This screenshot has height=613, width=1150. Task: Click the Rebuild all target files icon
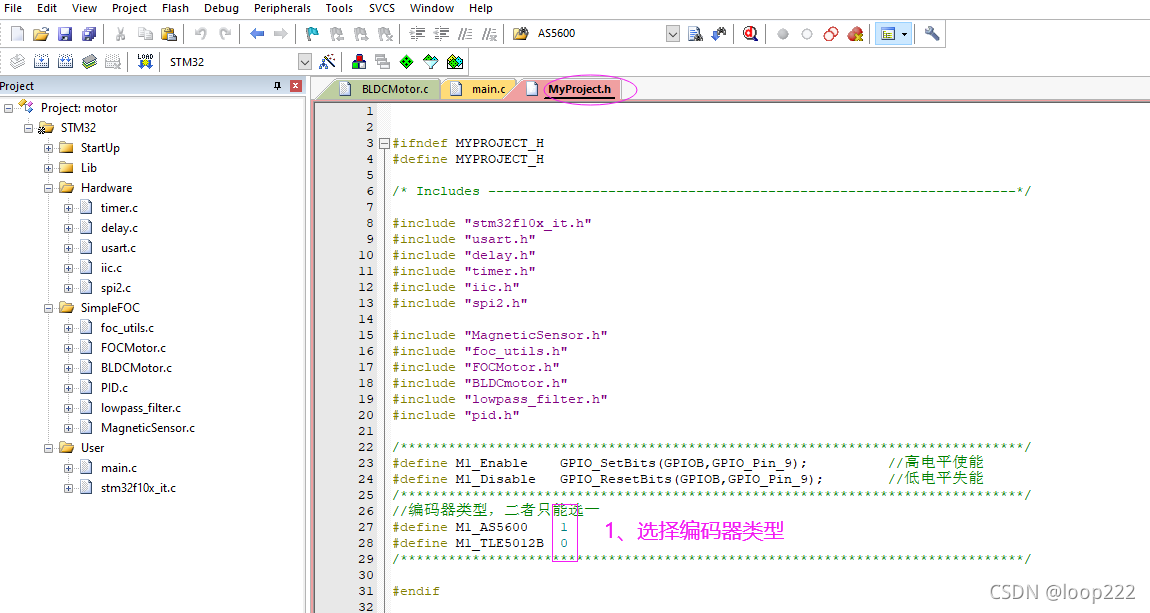(x=65, y=62)
